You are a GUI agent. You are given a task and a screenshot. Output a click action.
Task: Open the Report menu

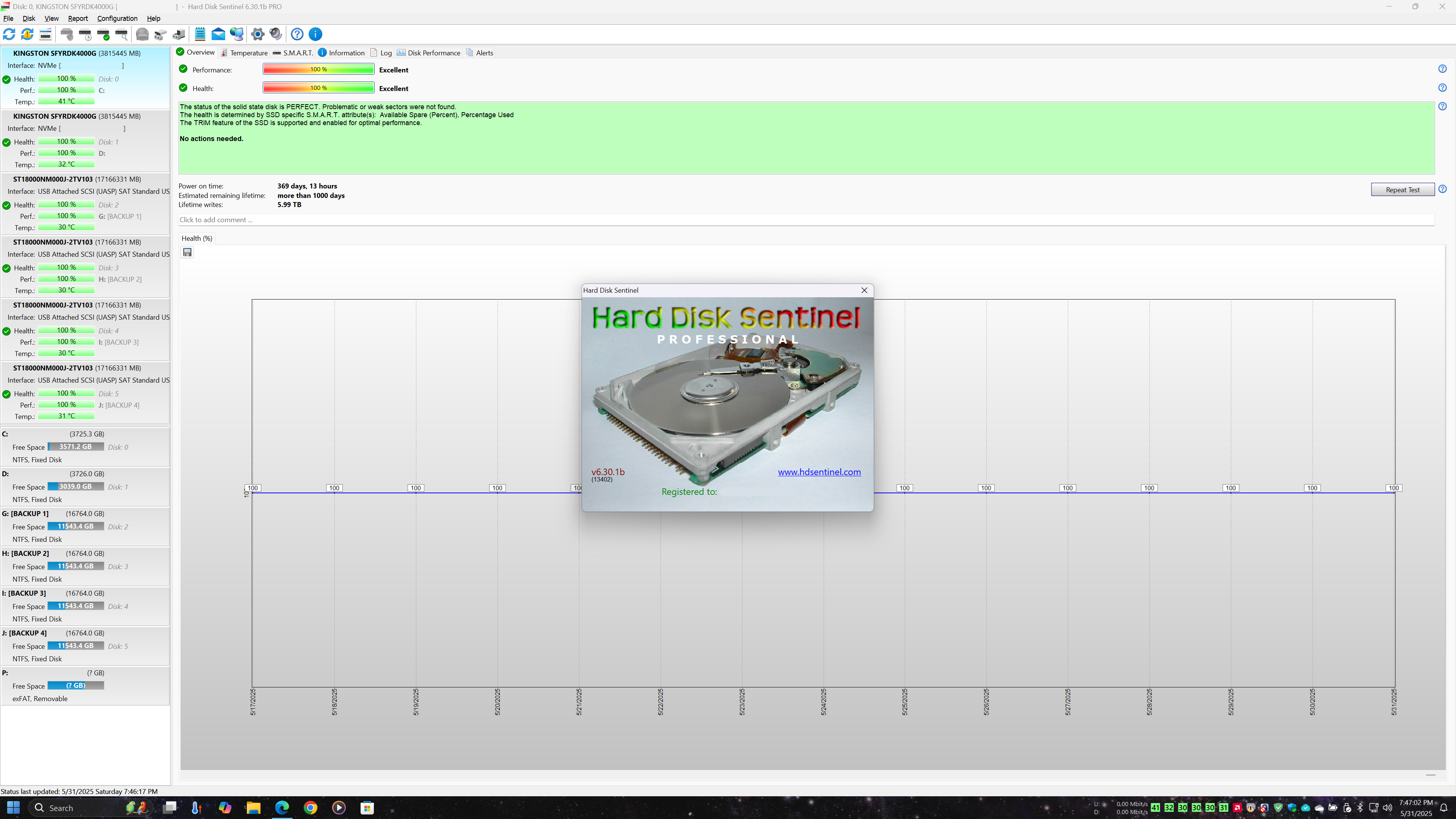[78, 18]
